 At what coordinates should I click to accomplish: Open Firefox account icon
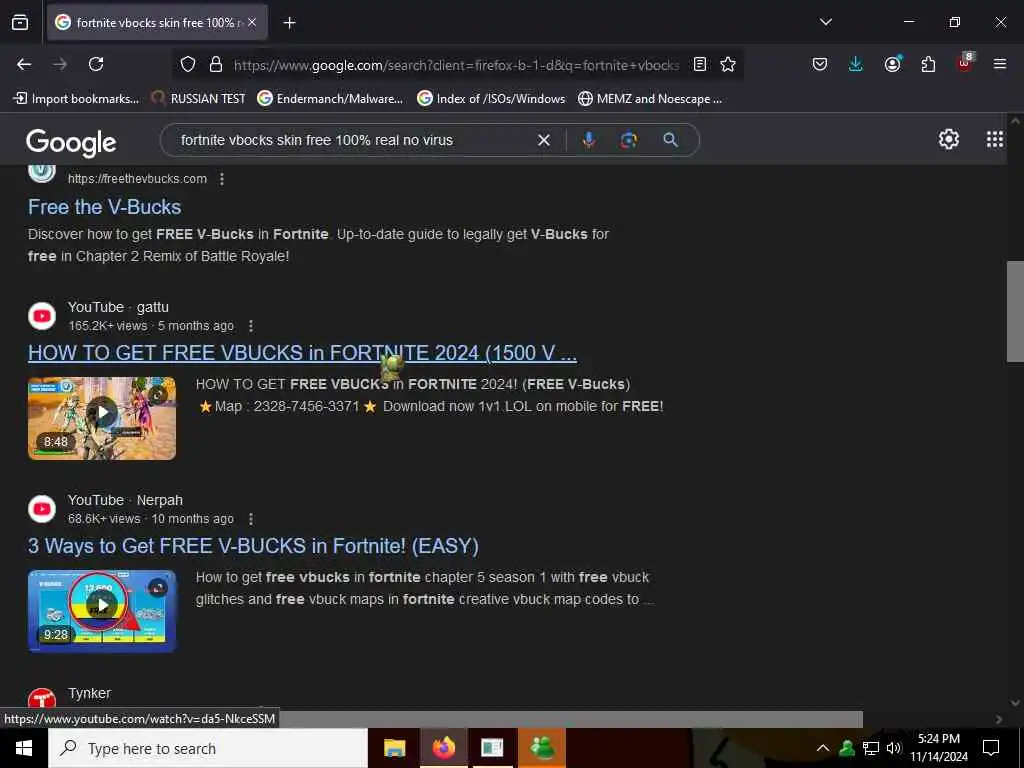point(892,64)
